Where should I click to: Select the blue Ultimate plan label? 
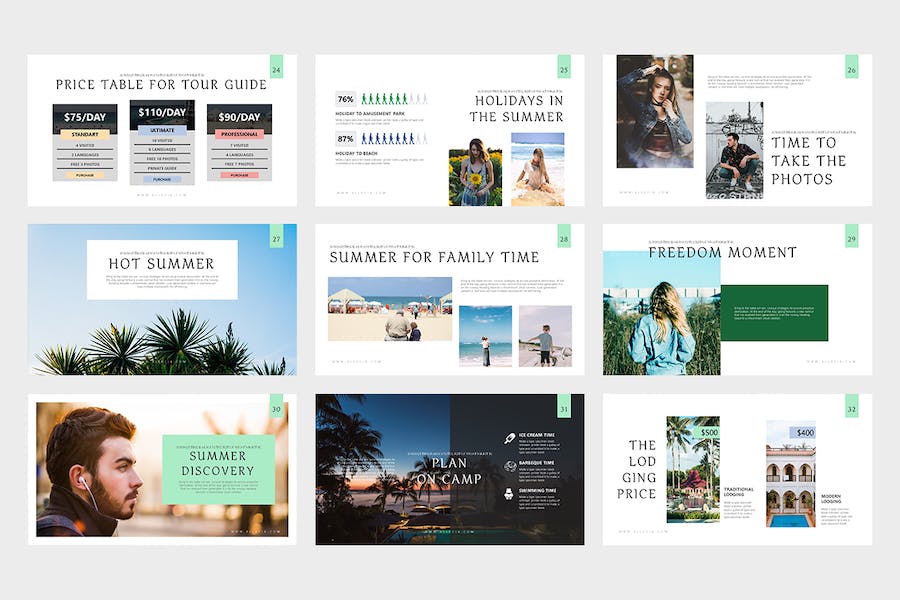pyautogui.click(x=162, y=130)
